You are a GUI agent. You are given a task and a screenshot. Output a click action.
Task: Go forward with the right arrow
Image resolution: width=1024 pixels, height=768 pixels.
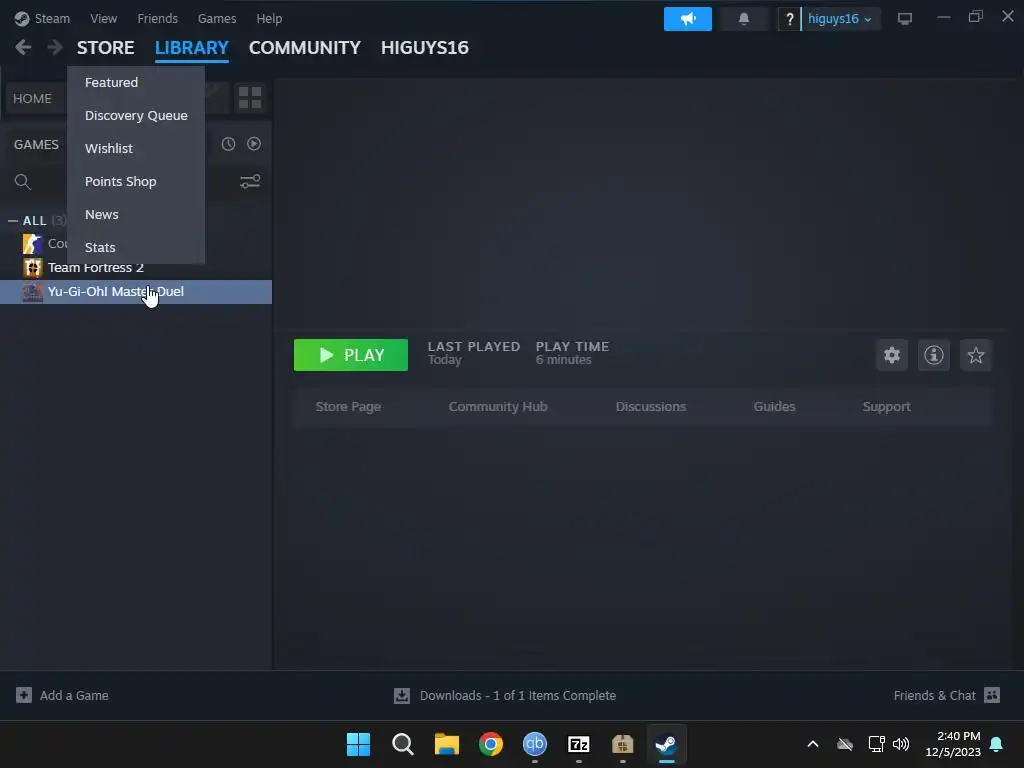(55, 47)
